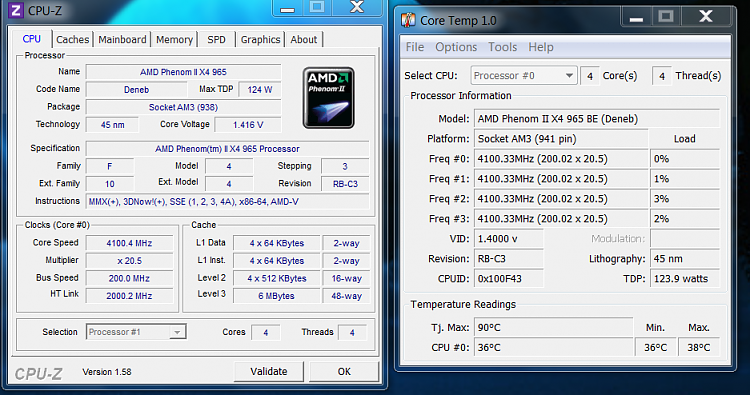Viewport: 750px width, 395px height.
Task: Click the CPUID value 0x100F43
Action: click(508, 279)
